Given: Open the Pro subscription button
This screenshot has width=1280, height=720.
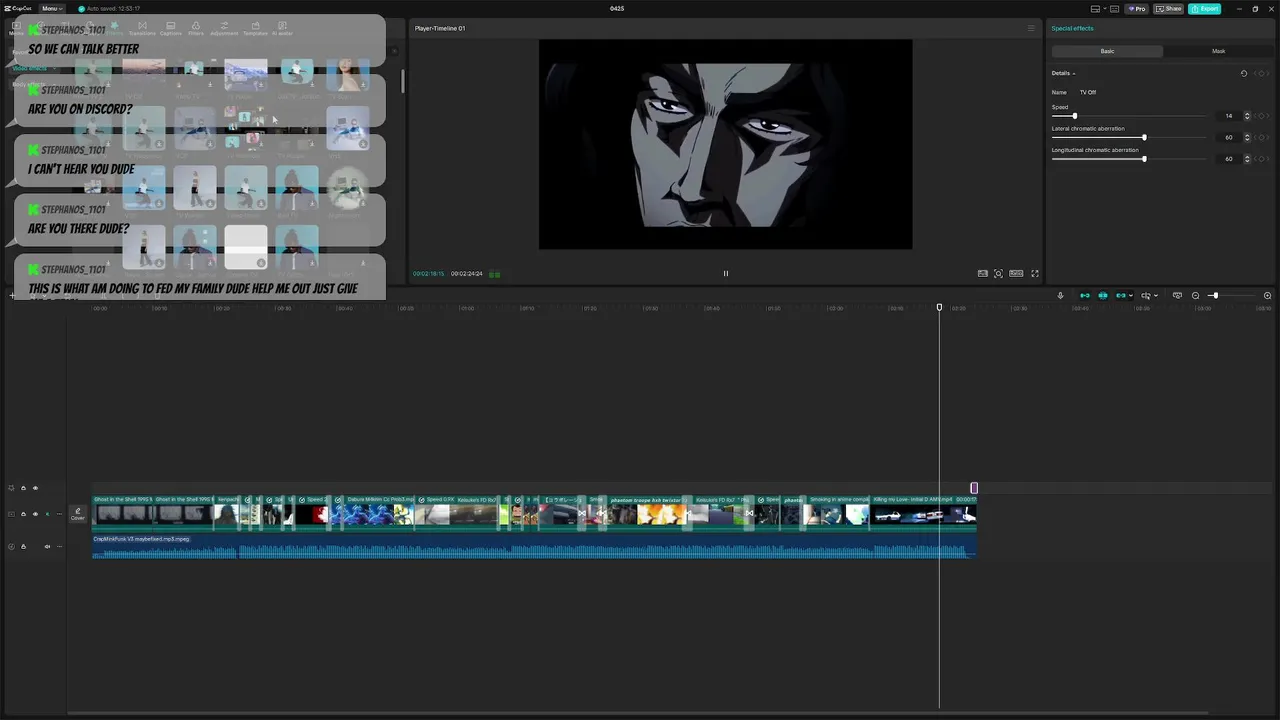Looking at the screenshot, I should (x=1136, y=8).
